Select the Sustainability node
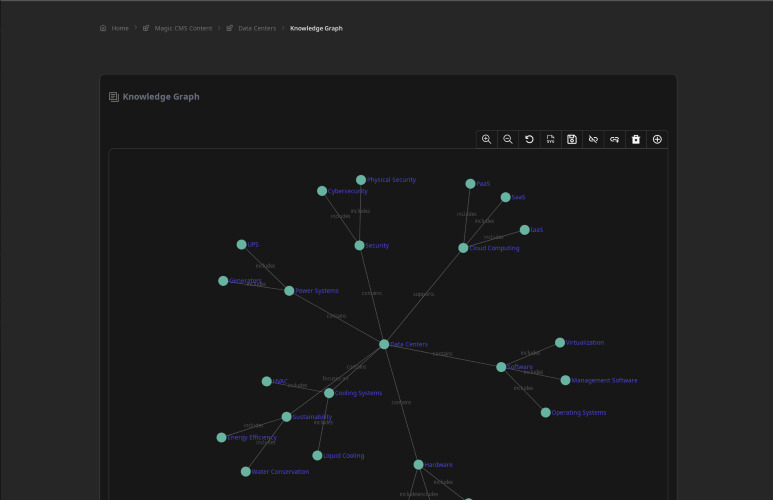Viewport: 773px width, 500px height. click(x=286, y=417)
